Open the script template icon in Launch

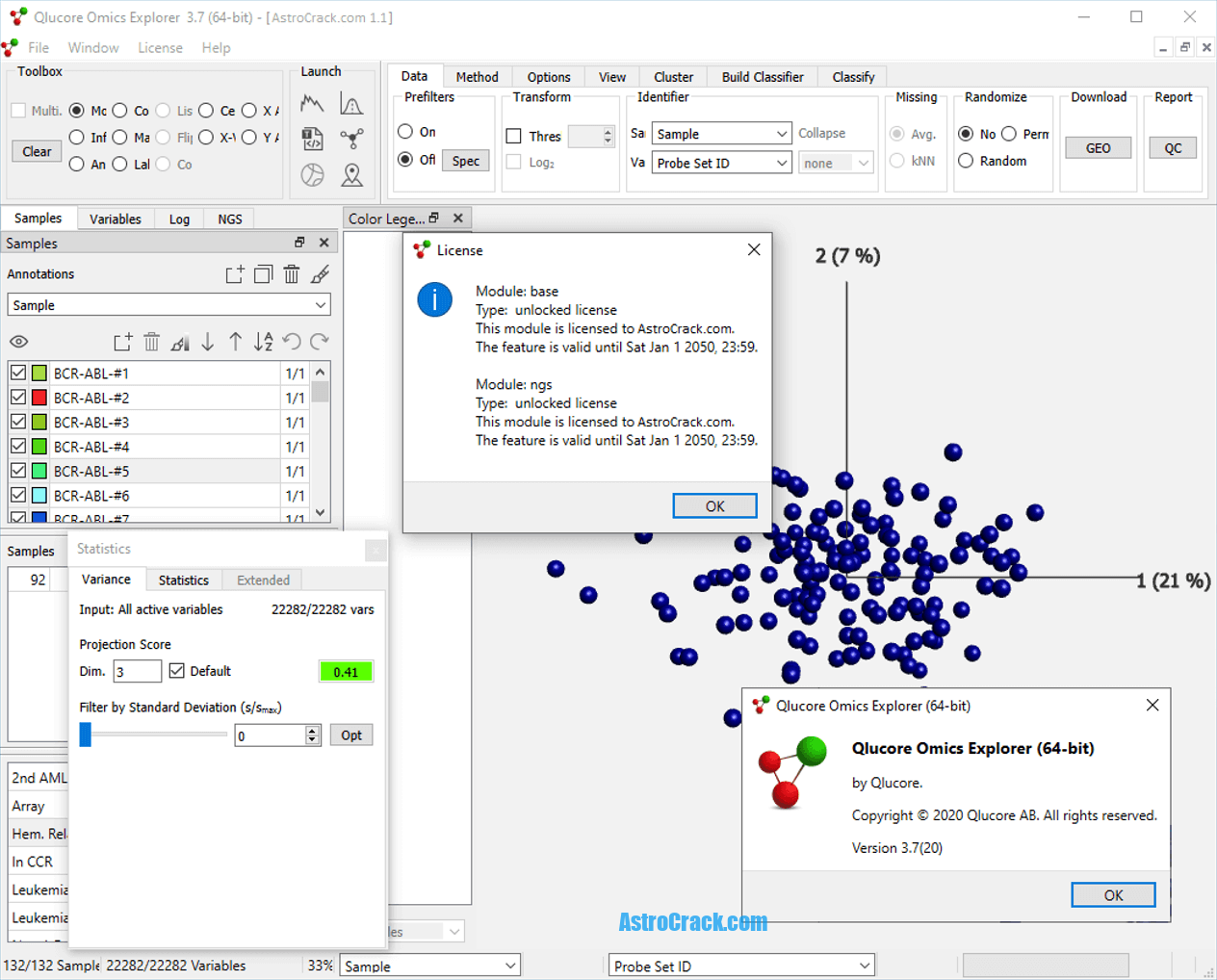coord(312,139)
